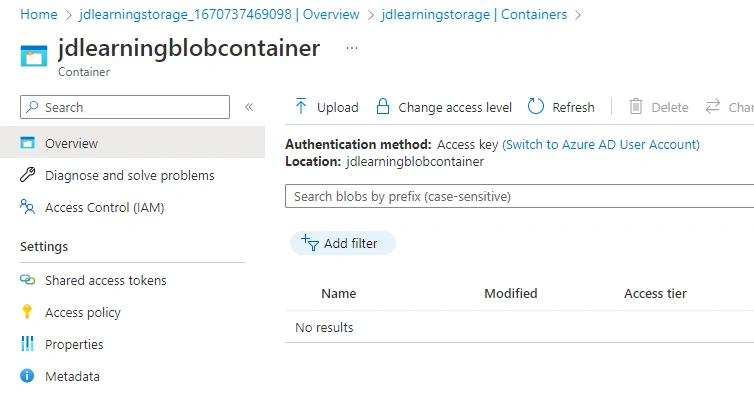Click the Overview container icon
Image resolution: width=754 pixels, height=406 pixels.
(27, 142)
